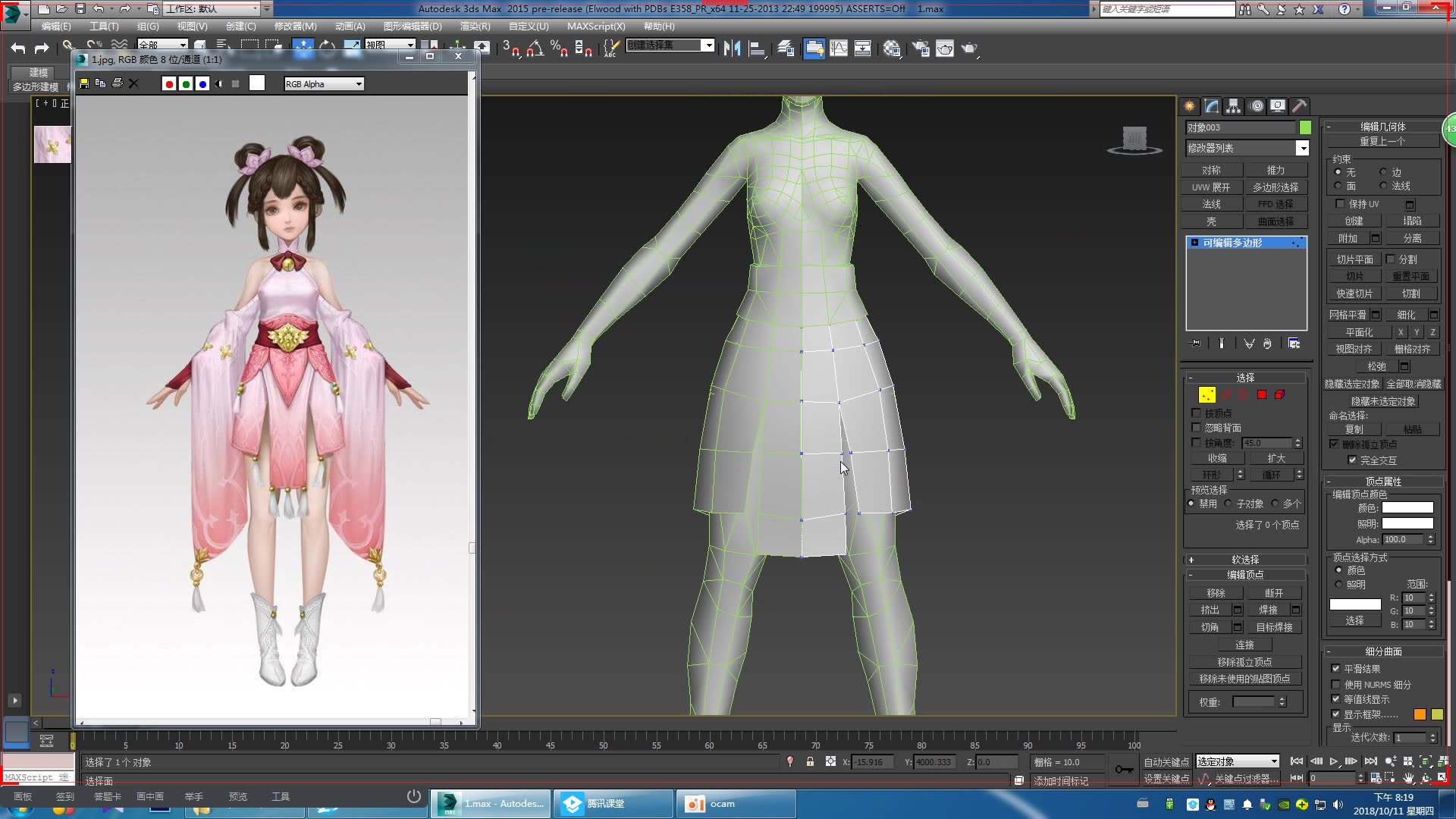Enable the 按顶点 checkbox
This screenshot has width=1456, height=819.
coord(1196,413)
